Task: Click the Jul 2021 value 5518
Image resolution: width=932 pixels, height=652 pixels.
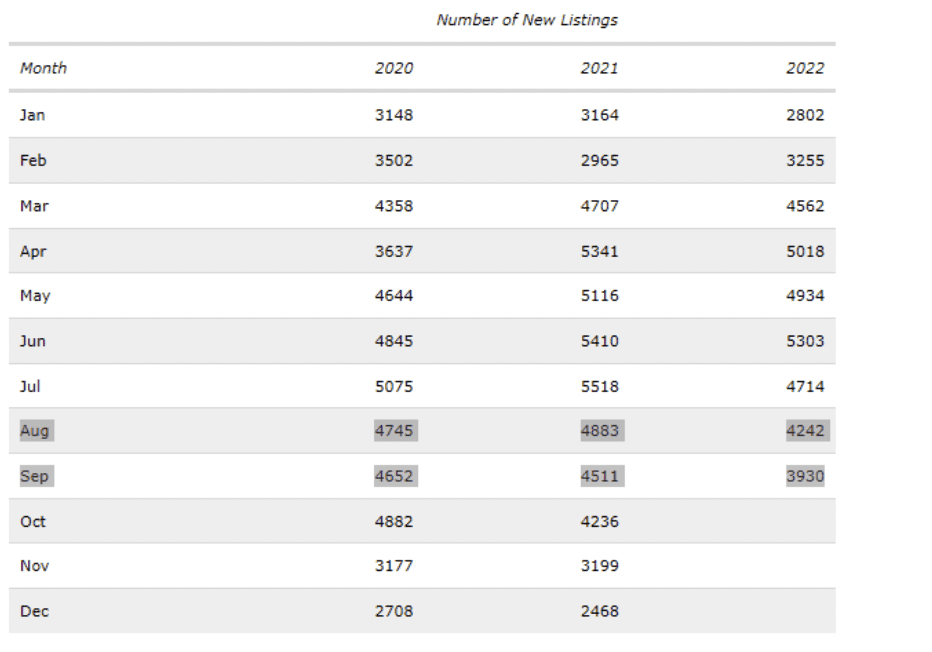Action: pyautogui.click(x=599, y=386)
